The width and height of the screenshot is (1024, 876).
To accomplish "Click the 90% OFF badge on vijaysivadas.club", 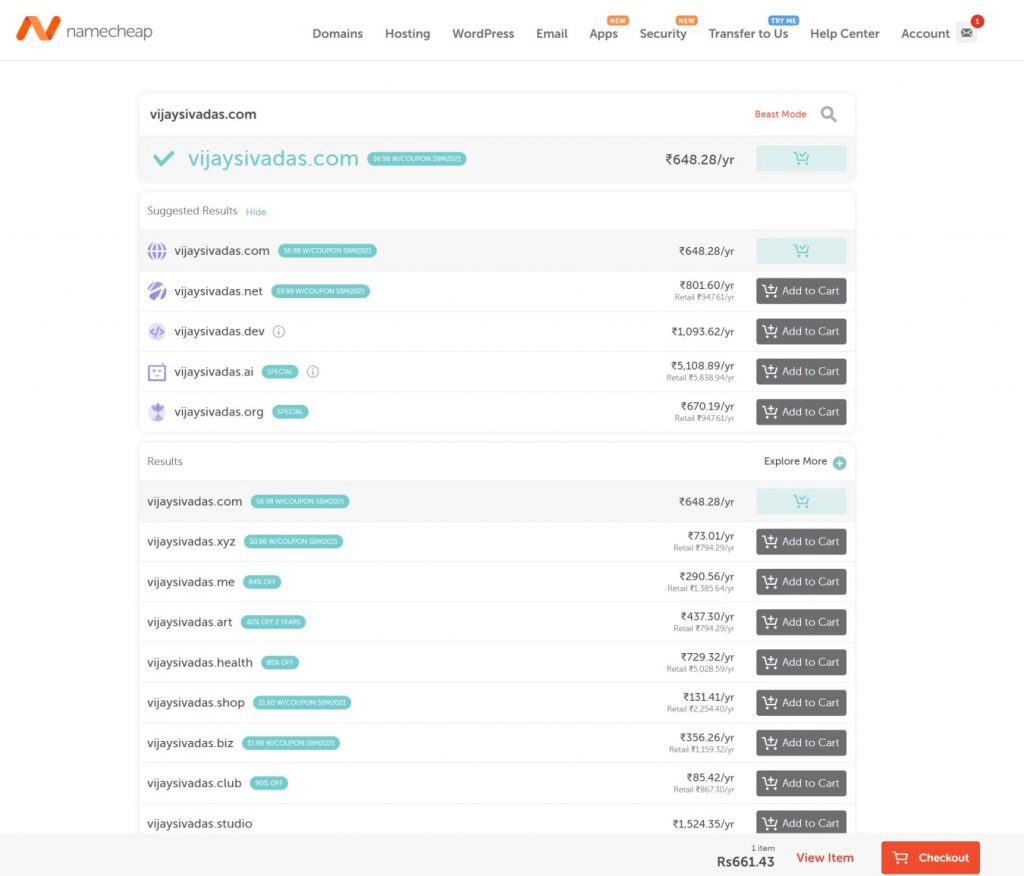I will pyautogui.click(x=269, y=783).
